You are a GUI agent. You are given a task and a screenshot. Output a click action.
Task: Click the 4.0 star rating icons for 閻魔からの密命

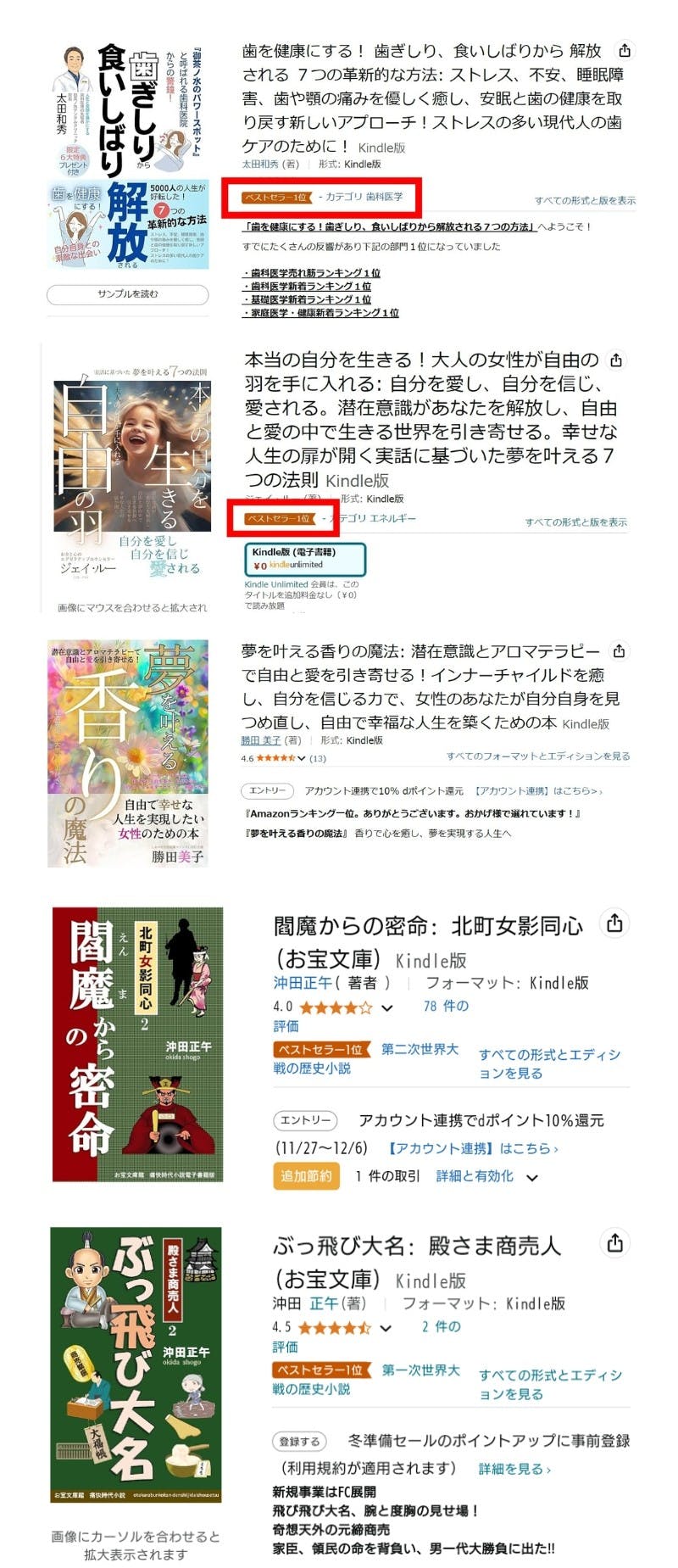(x=336, y=1007)
